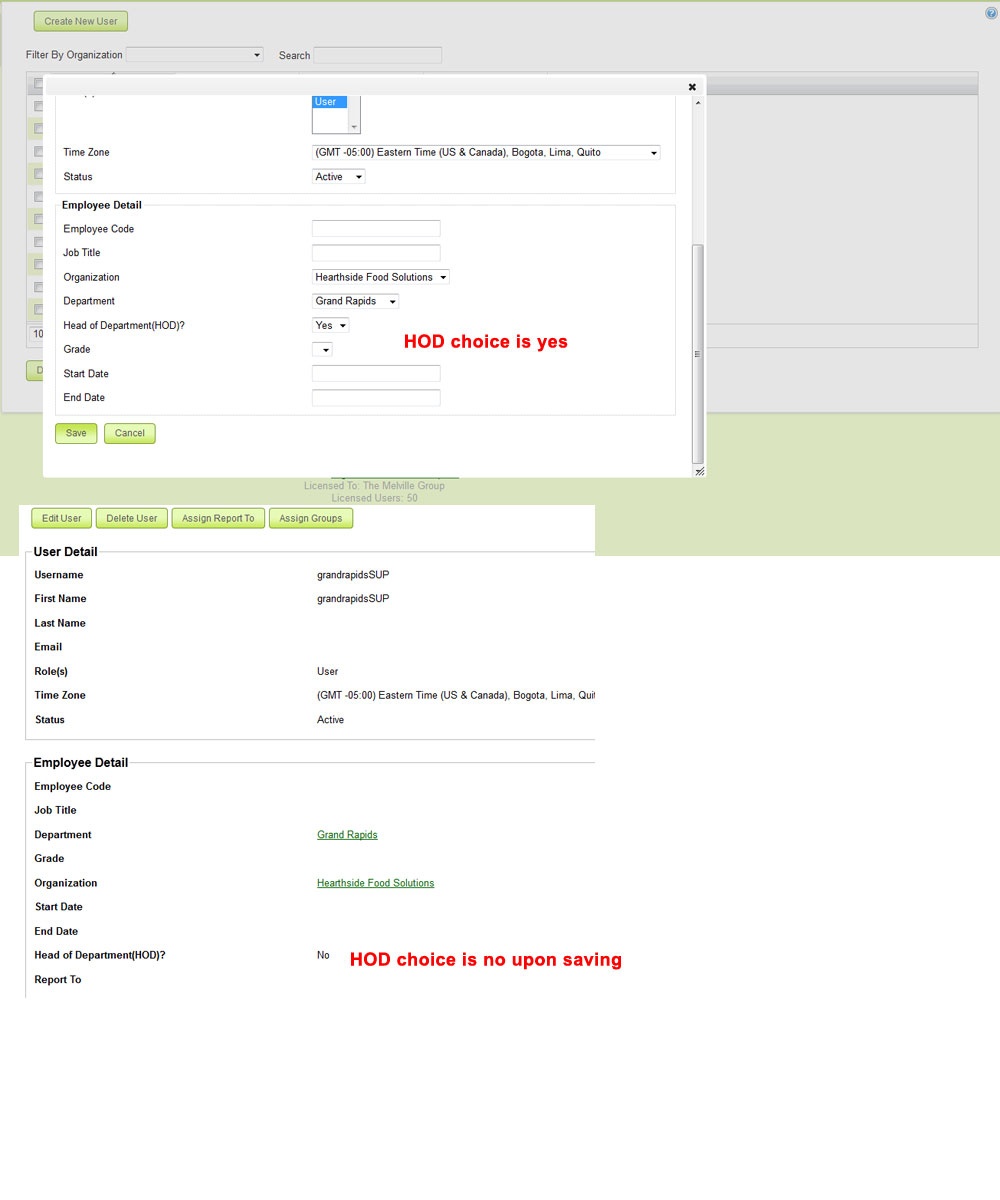Open the Organization dropdown in dialog
The height and width of the screenshot is (1200, 1000).
(381, 277)
